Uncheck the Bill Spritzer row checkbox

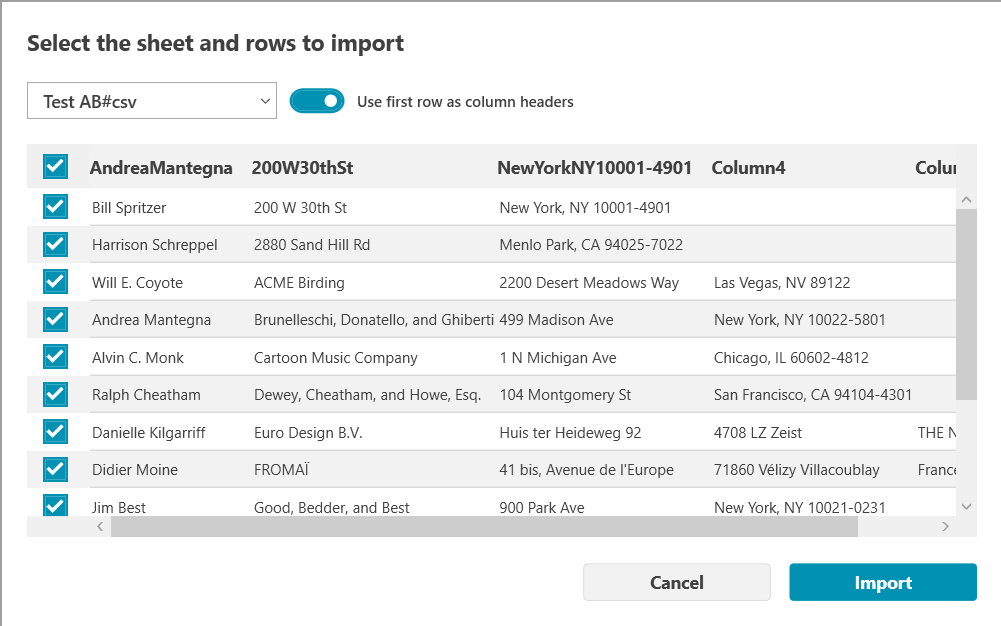coord(55,207)
